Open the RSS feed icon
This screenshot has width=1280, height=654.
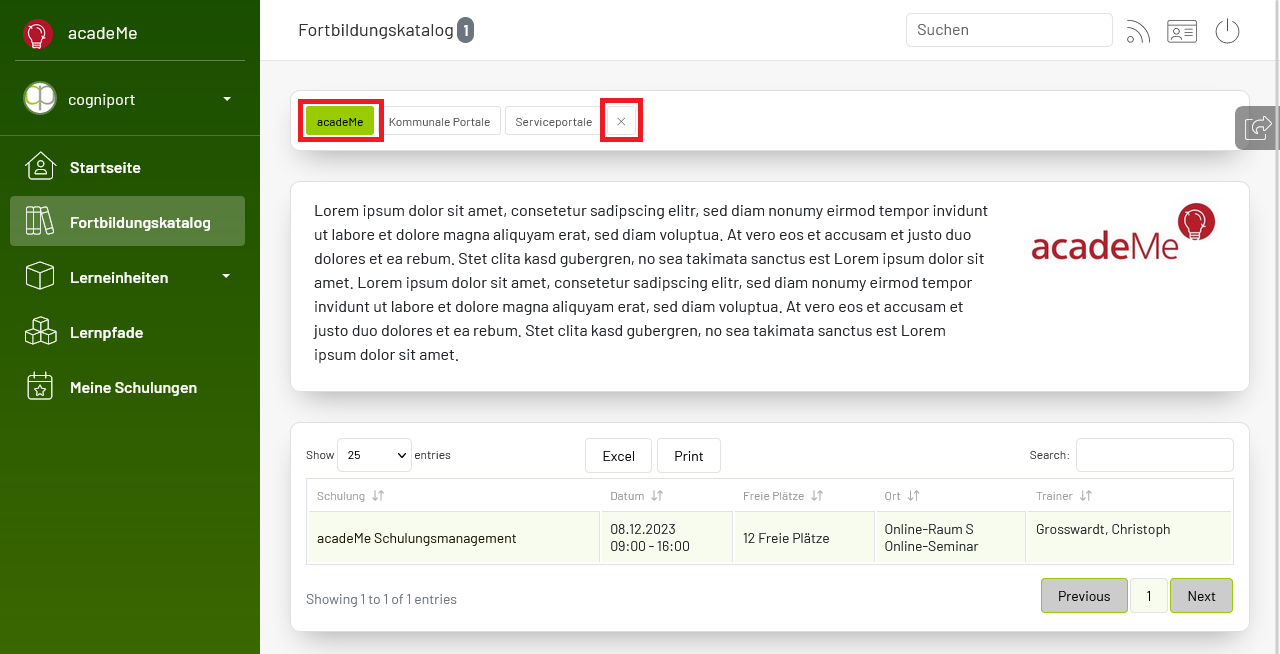[x=1138, y=32]
